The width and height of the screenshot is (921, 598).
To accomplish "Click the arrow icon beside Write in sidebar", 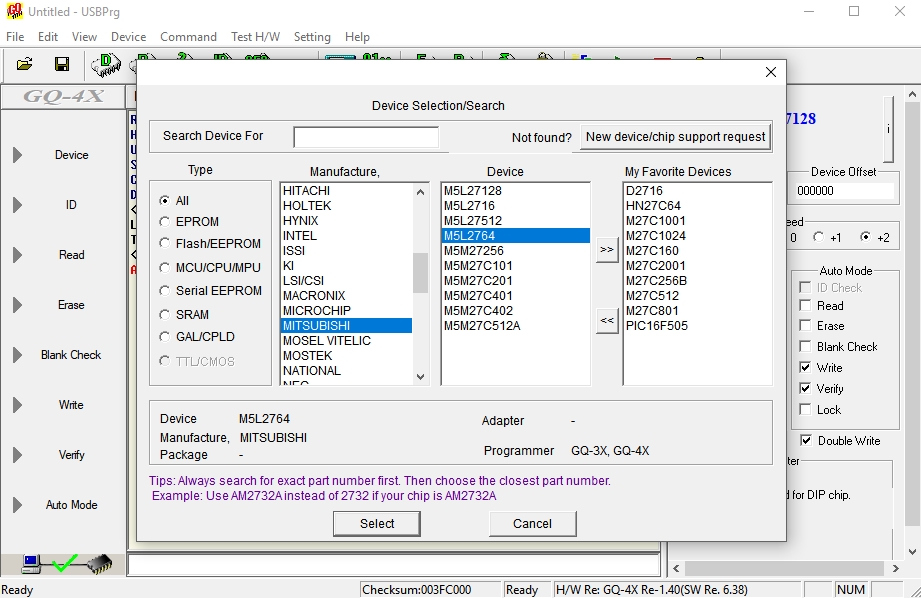I will [x=18, y=405].
